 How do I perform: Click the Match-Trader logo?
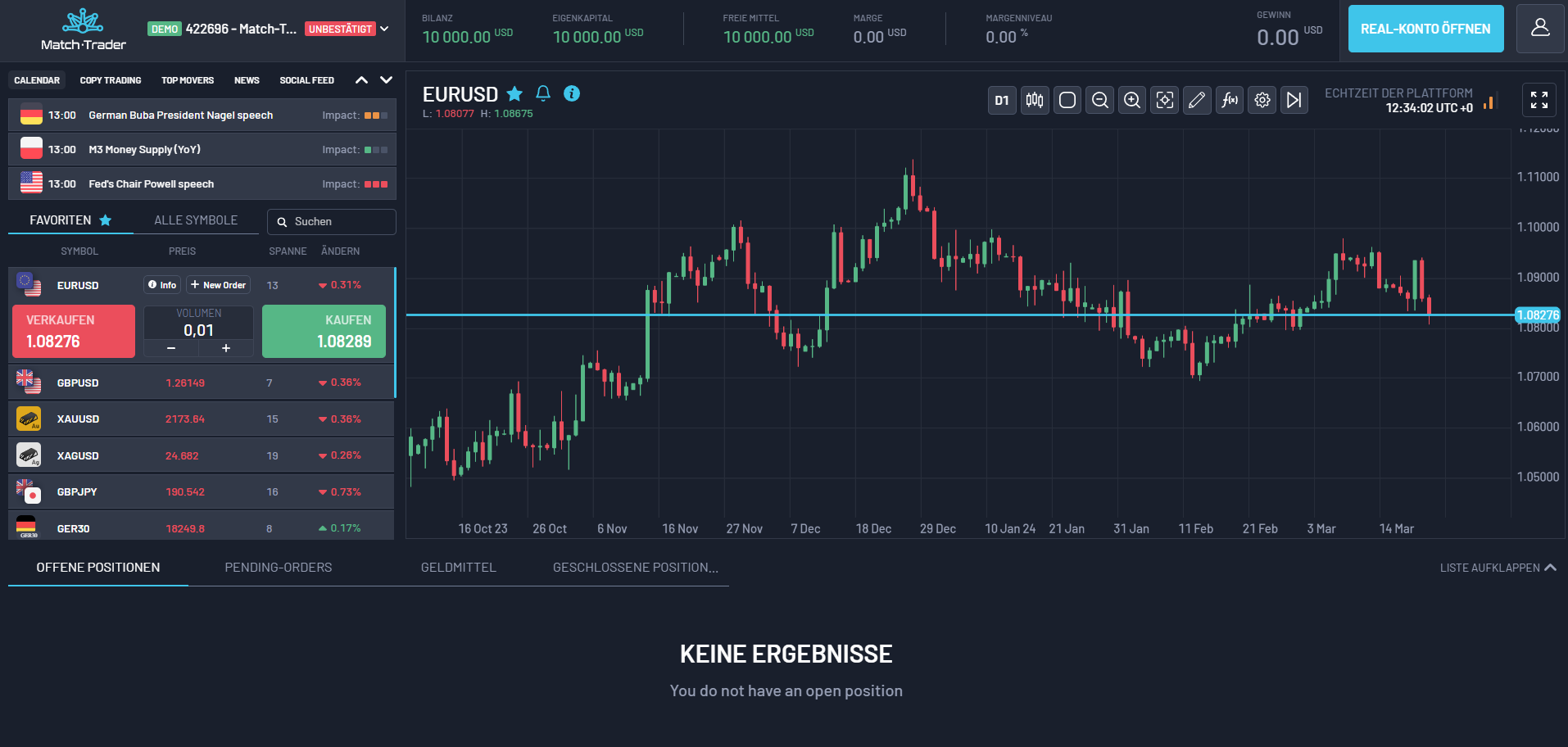click(x=84, y=30)
